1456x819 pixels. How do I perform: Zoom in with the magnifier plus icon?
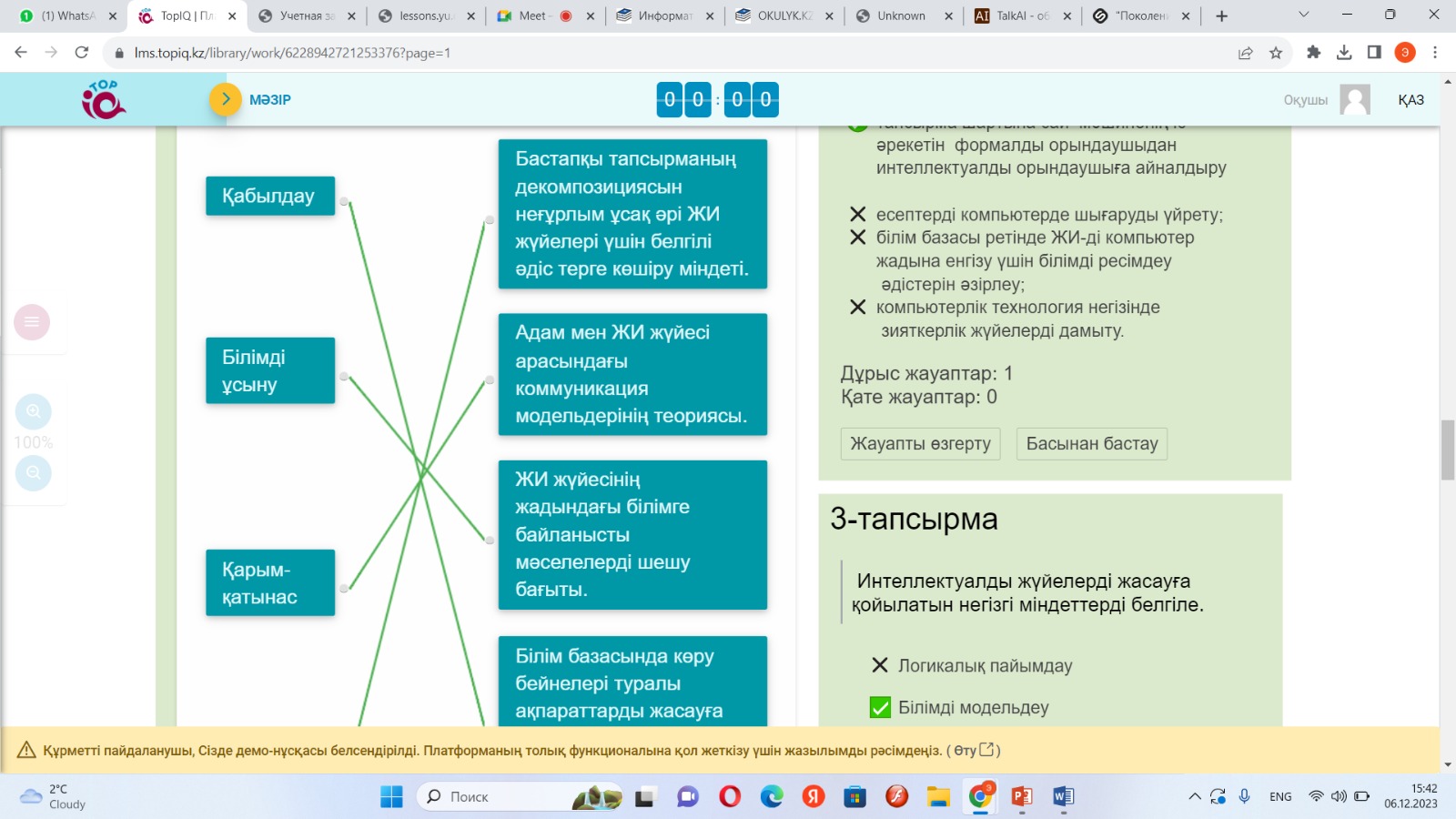[x=34, y=411]
